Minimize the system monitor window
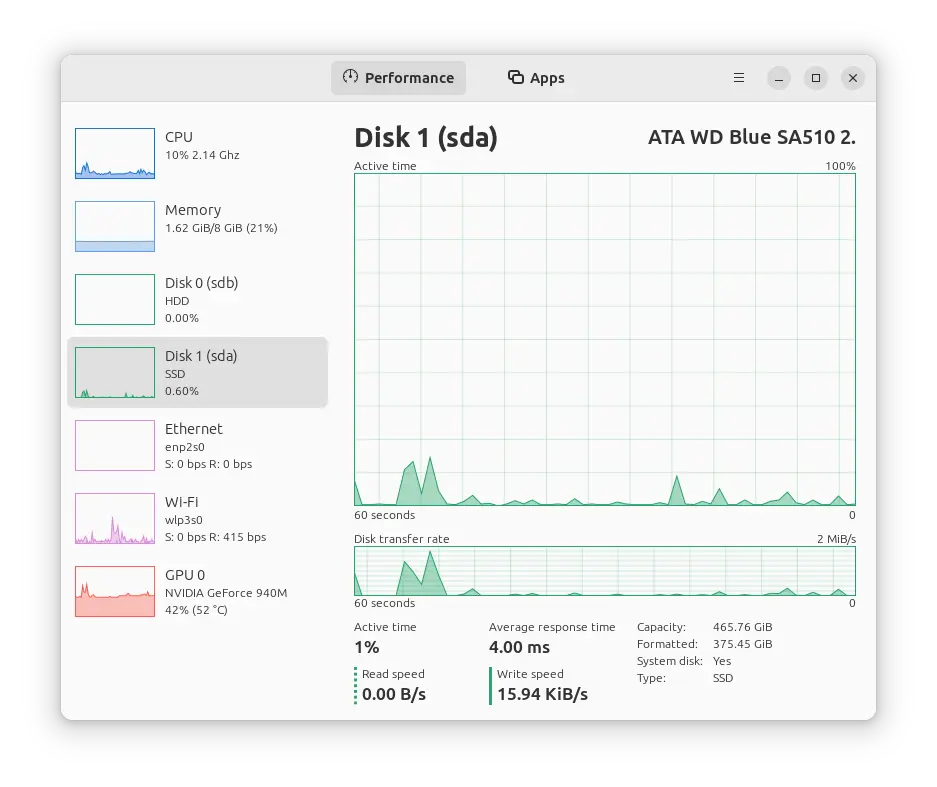This screenshot has width=937, height=787. [780, 78]
